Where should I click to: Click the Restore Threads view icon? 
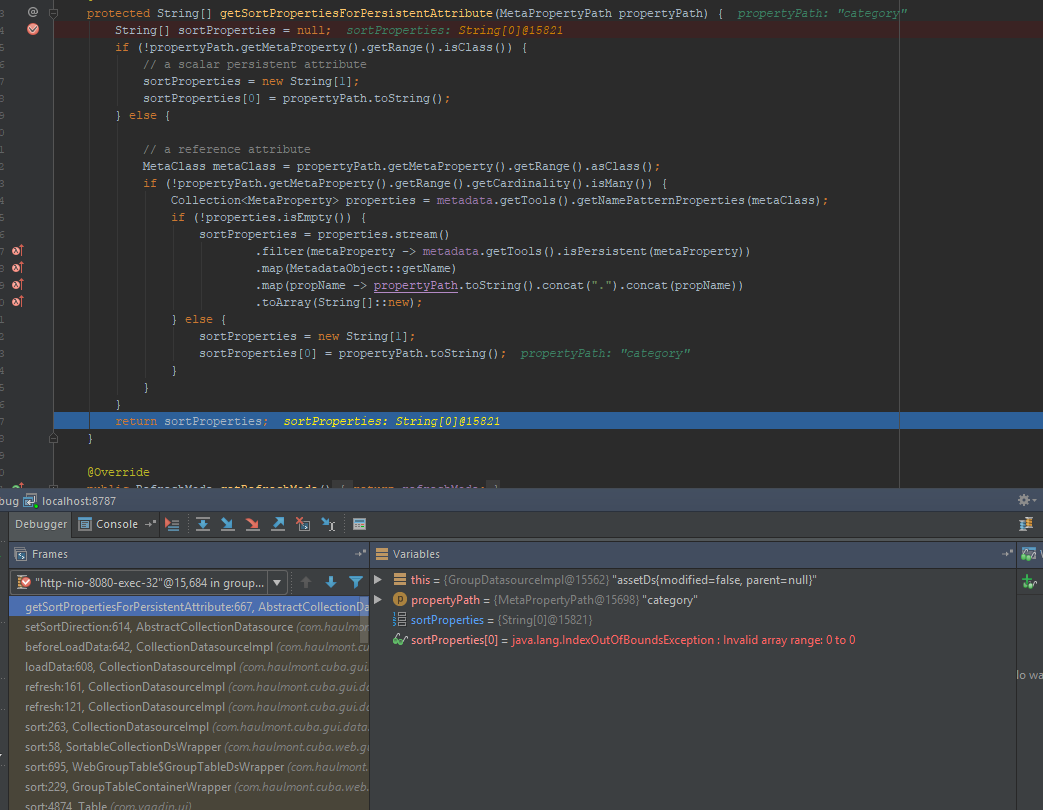[x=1026, y=525]
